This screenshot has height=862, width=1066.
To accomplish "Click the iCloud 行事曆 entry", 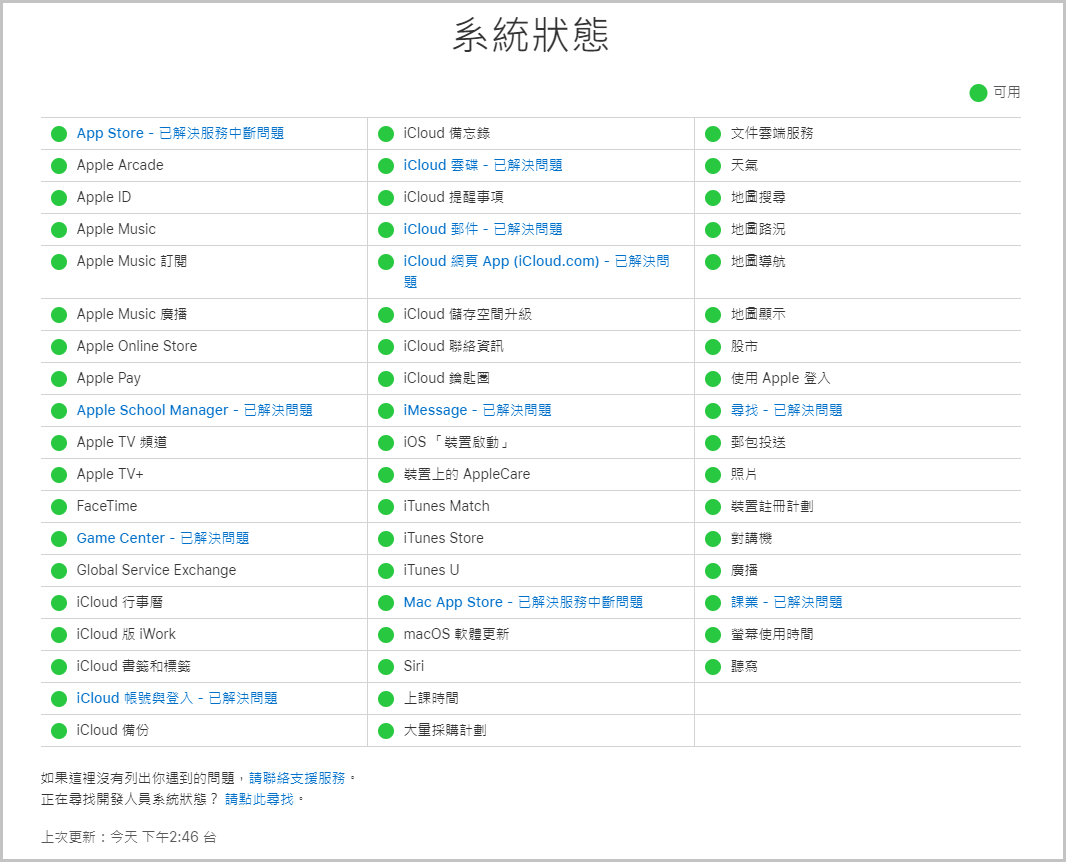I will tap(120, 602).
